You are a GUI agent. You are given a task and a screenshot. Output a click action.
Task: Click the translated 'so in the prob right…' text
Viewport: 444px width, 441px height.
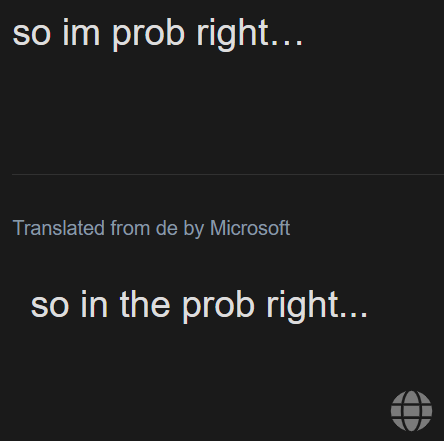(x=199, y=306)
